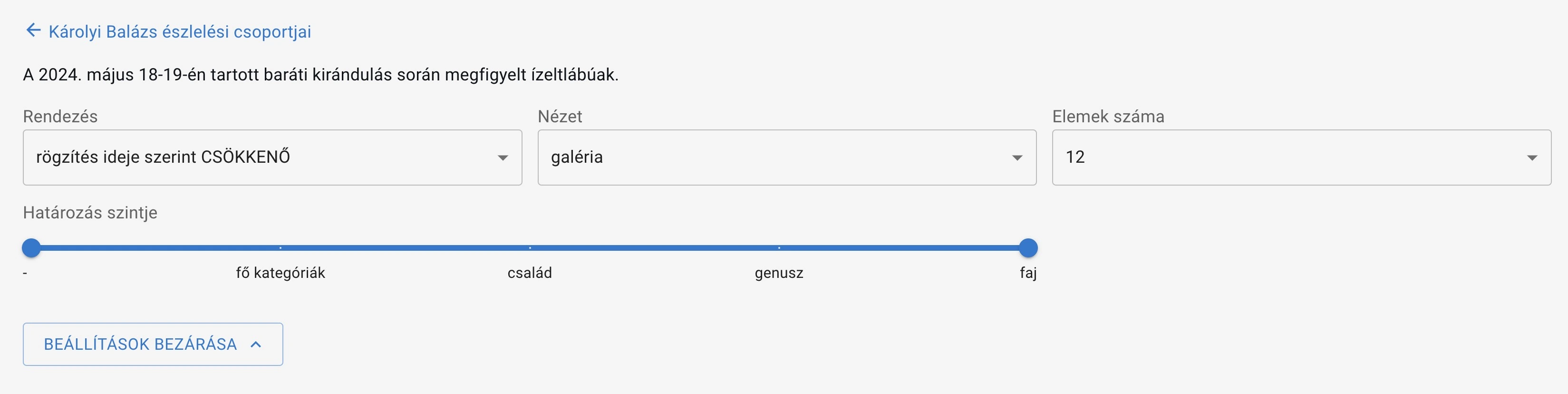
Task: Open the "Károlyi Balázs észlelési csoportjai" link
Action: tap(179, 31)
